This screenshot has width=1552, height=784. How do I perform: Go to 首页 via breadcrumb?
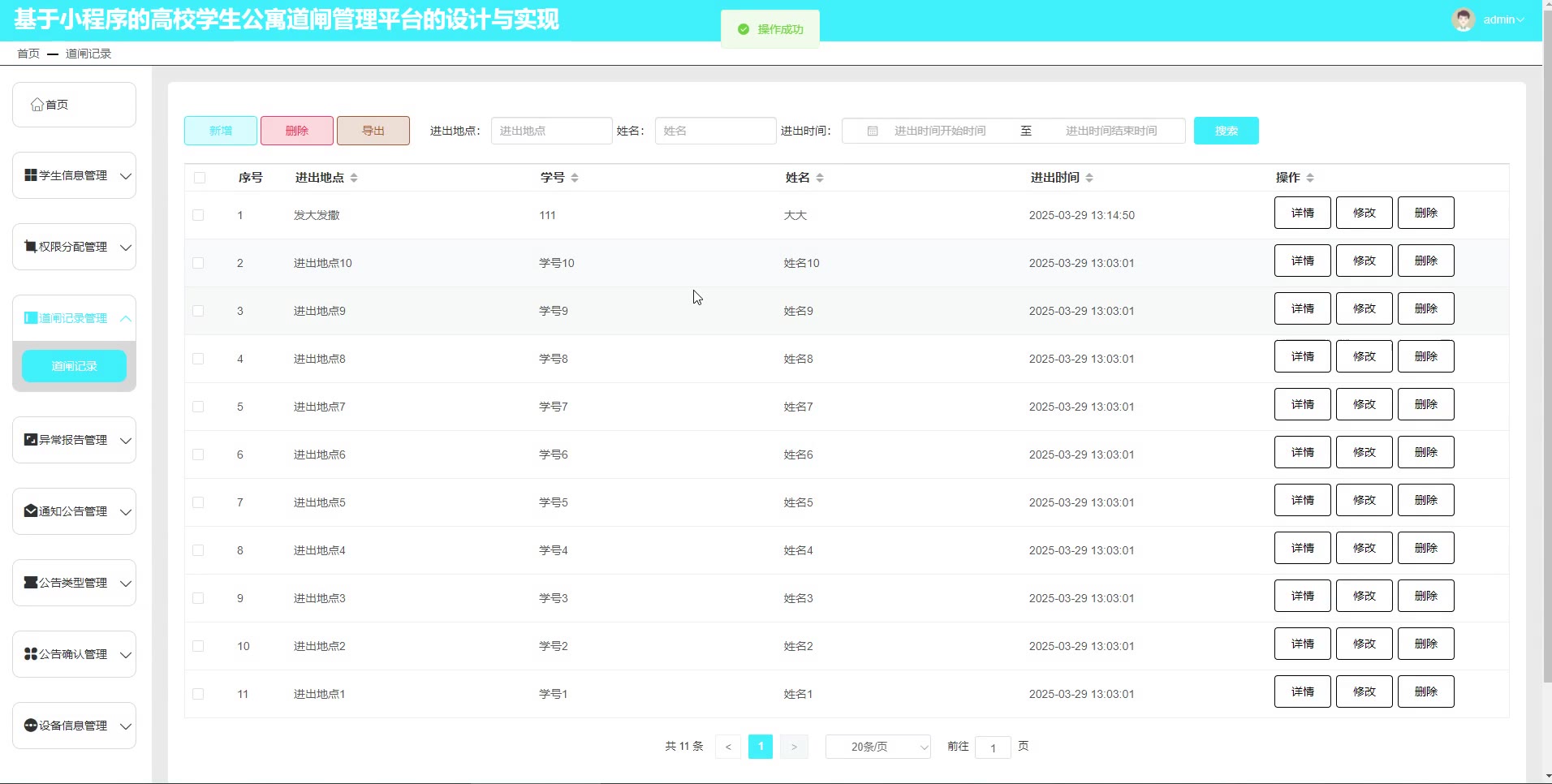click(28, 54)
